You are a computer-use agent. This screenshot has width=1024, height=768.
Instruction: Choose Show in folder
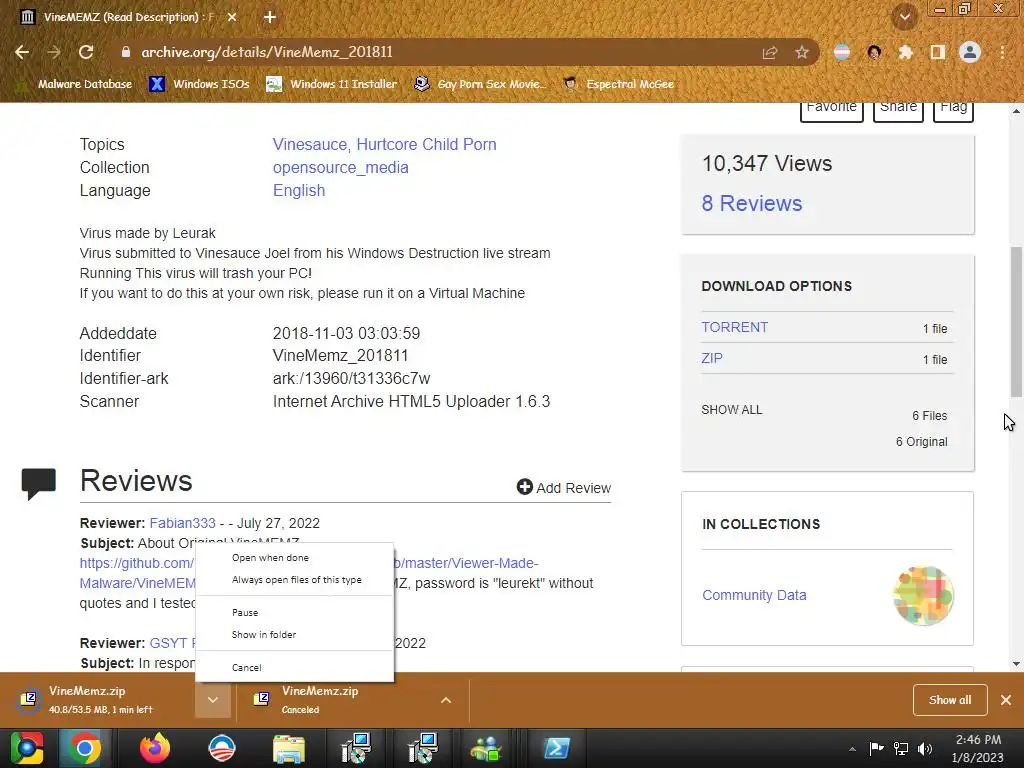pyautogui.click(x=295, y=635)
